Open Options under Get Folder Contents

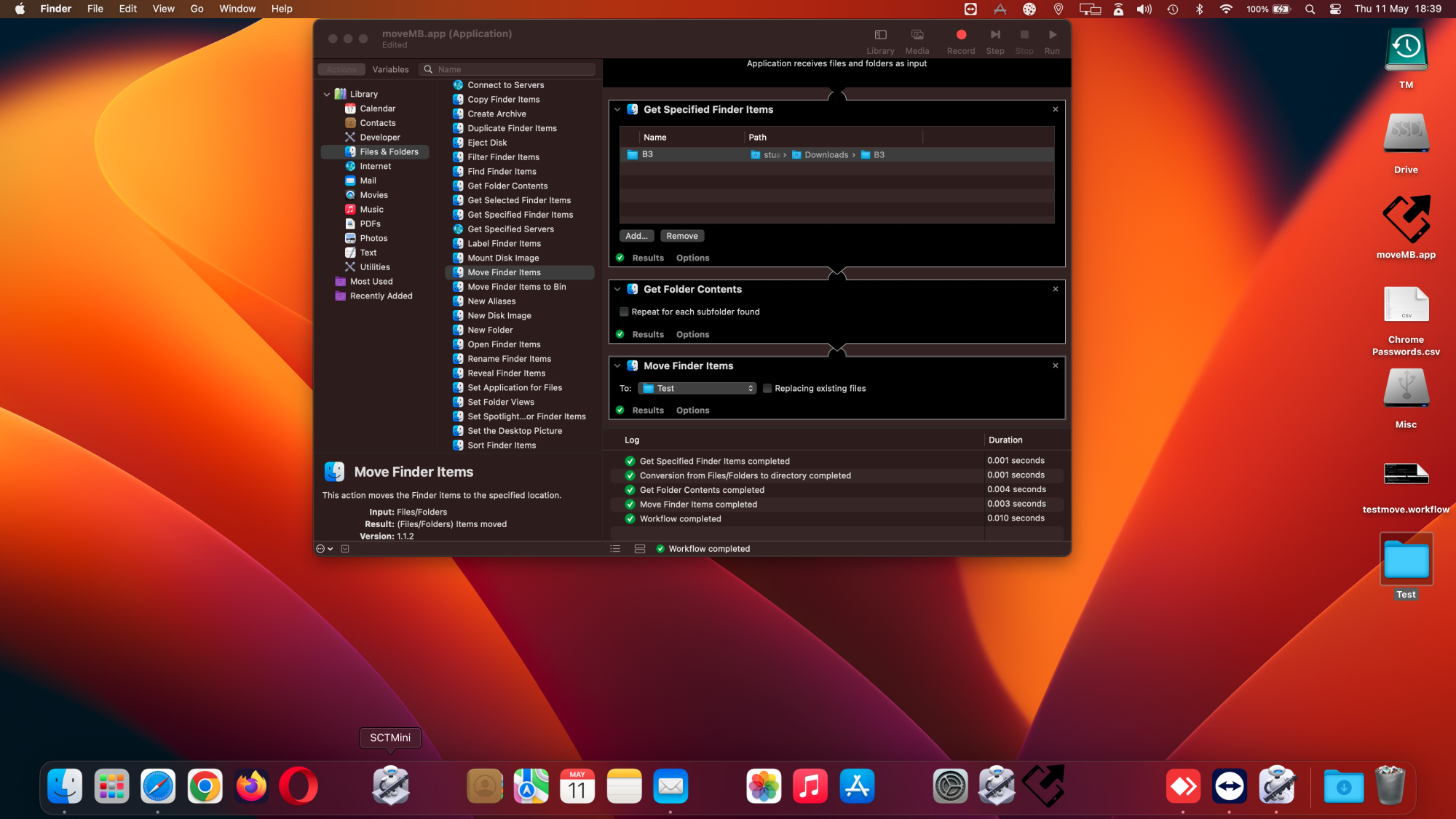pyautogui.click(x=692, y=335)
